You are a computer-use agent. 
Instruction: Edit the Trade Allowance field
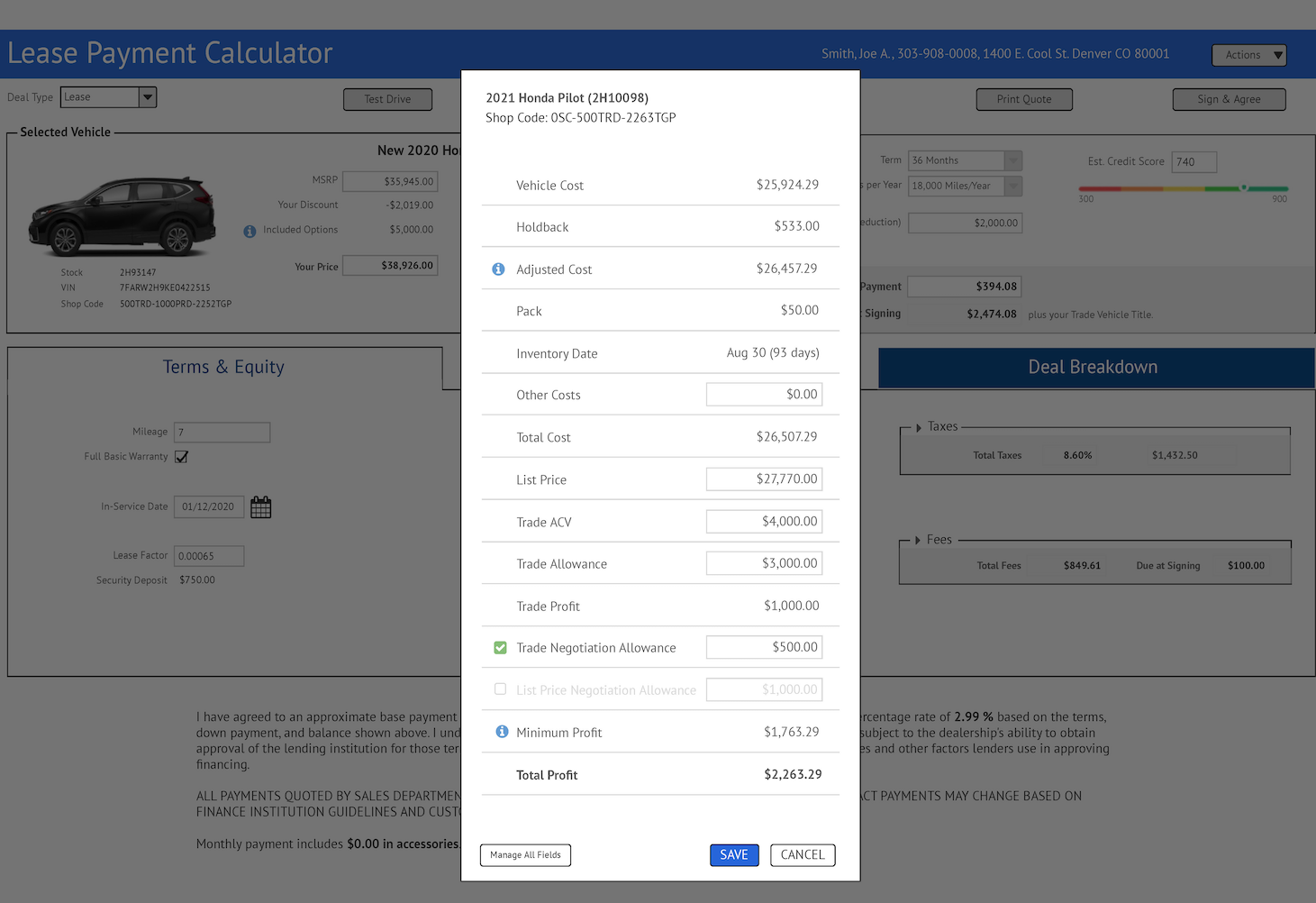click(764, 563)
